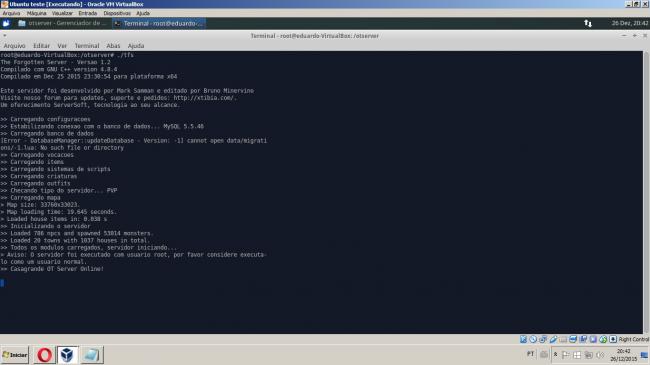Click the VirtualBox title bar app icon
Viewport: 650px width, 365px height.
pos(5,4)
